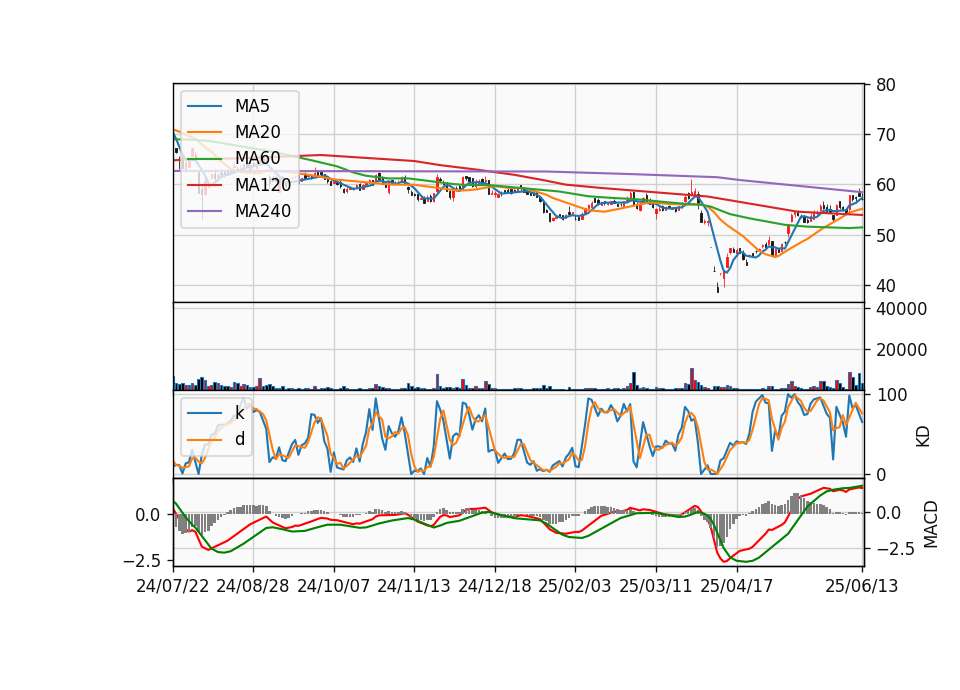This screenshot has width=960, height=690.
Task: Click the 24/11/13 date axis label
Action: click(x=414, y=586)
